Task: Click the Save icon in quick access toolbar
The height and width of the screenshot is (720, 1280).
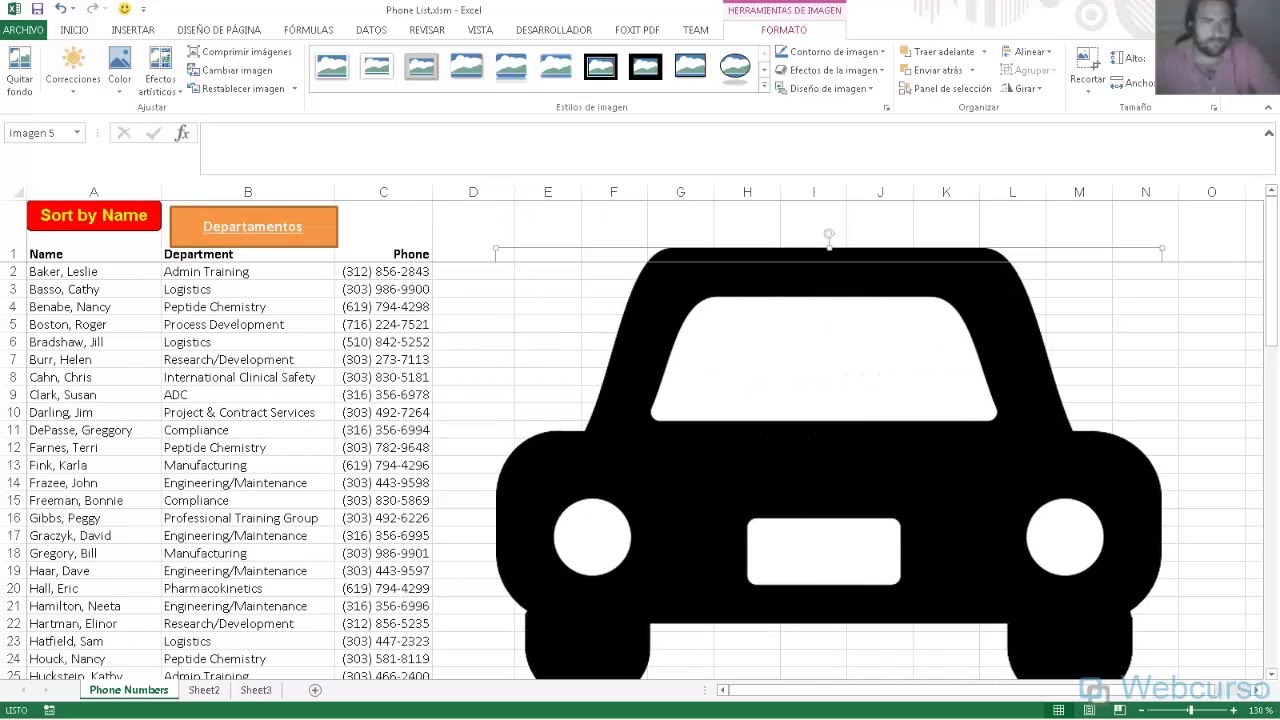Action: pos(37,9)
